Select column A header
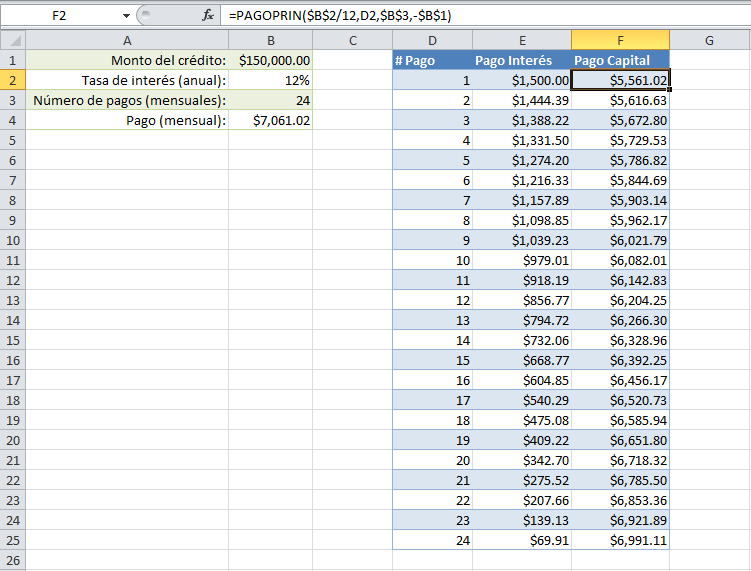The height and width of the screenshot is (571, 751). pos(127,40)
